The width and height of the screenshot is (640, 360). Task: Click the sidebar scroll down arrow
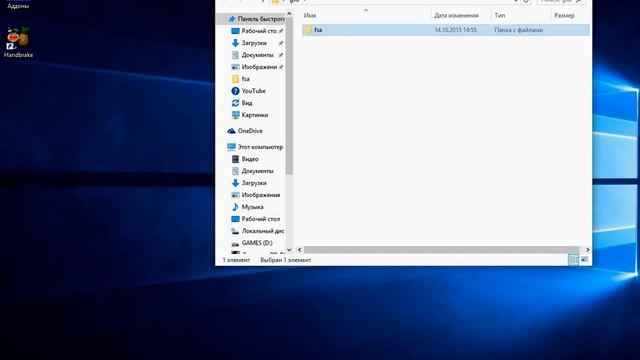tap(289, 250)
